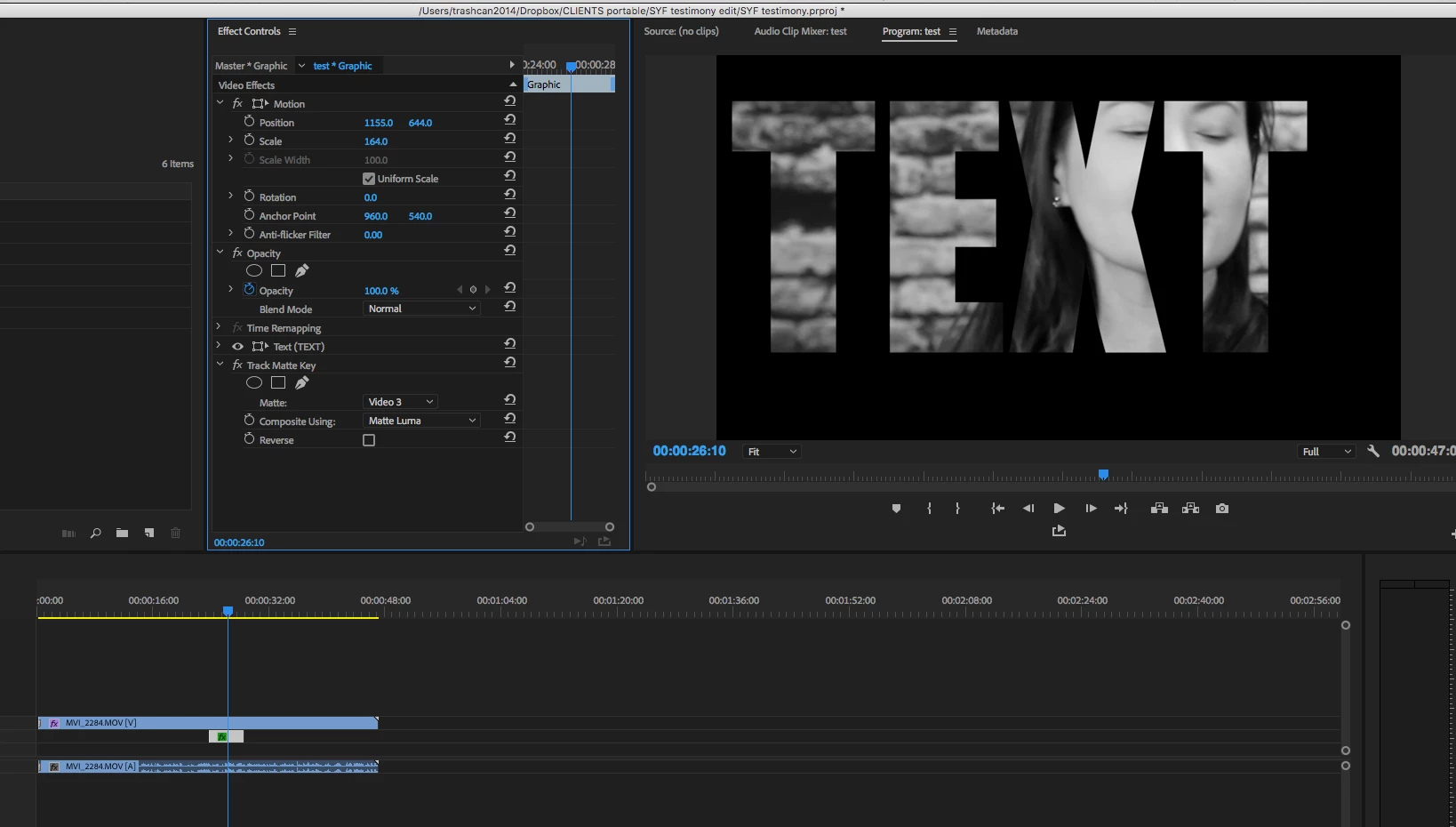Screen dimensions: 1456x827
Task: Uncheck the Uniform Scale checkbox
Action: coord(369,179)
